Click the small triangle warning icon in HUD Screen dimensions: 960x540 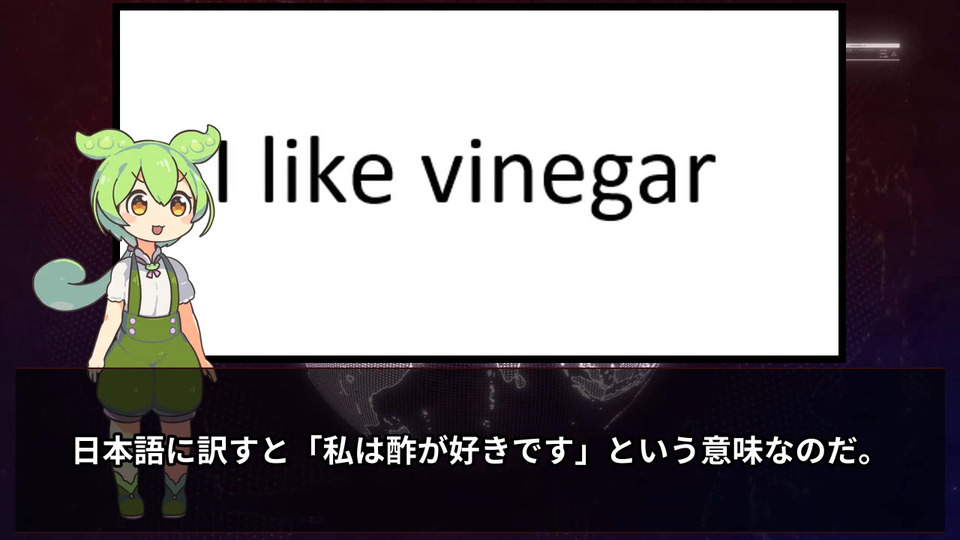click(x=893, y=54)
